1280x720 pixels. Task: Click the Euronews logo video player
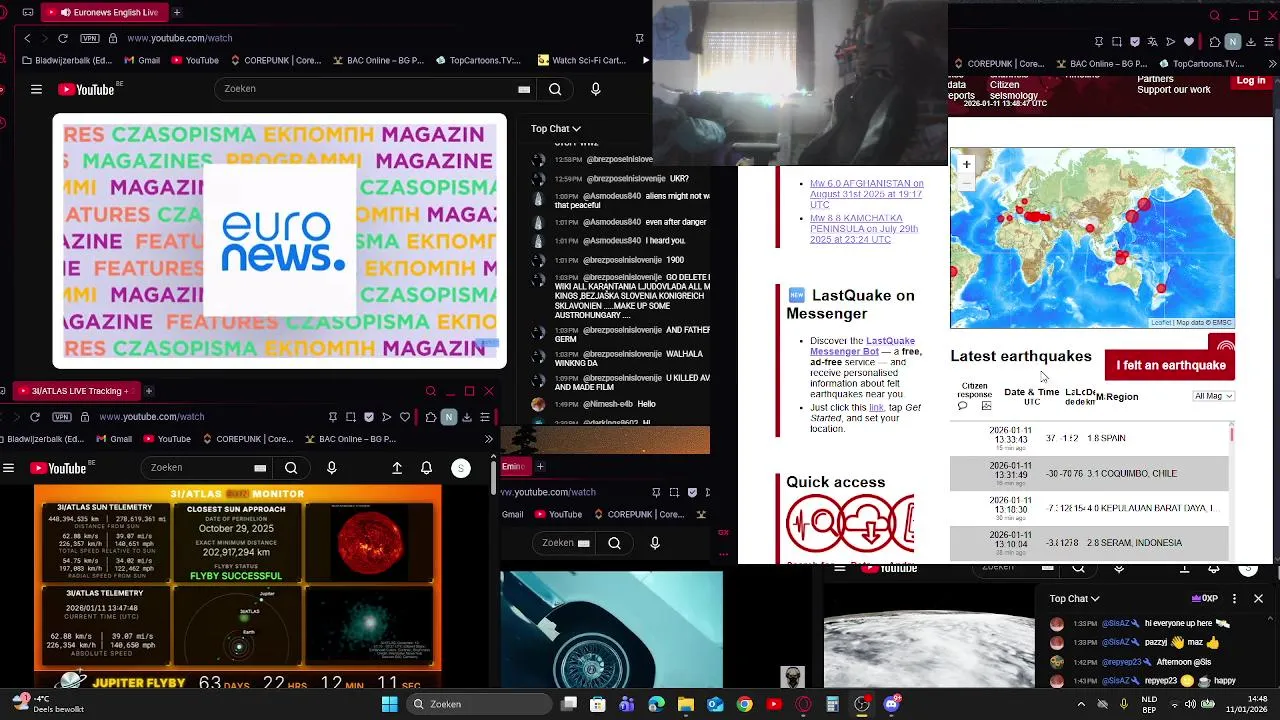pyautogui.click(x=280, y=241)
